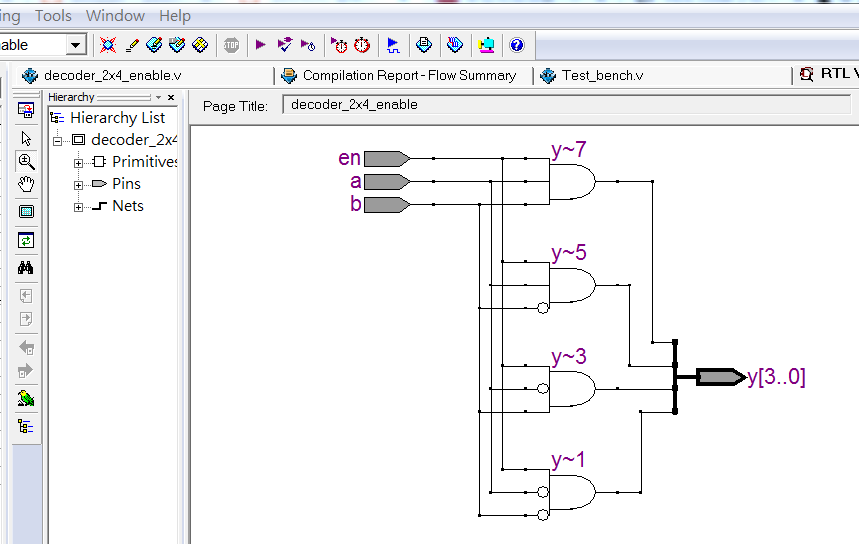Expand the Pins tree node
Image resolution: width=859 pixels, height=544 pixels.
(x=78, y=185)
